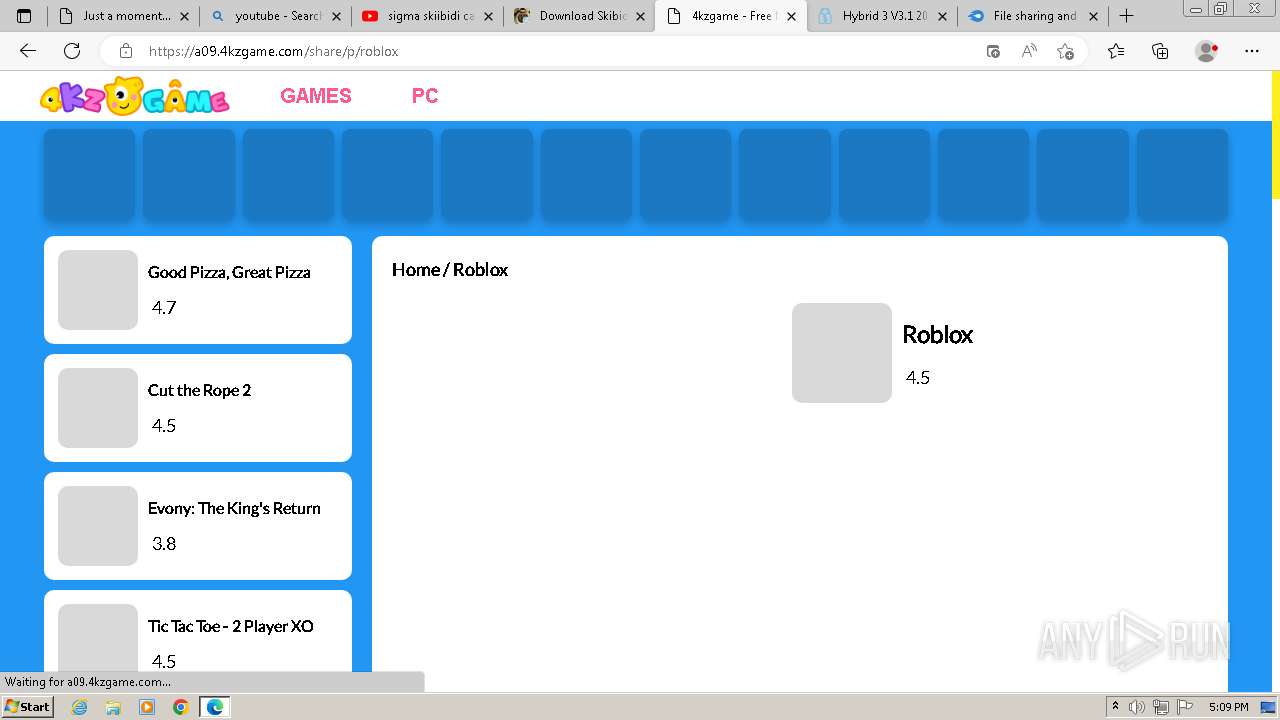Click the 3.8 rating under Evony
Screen dimensions: 1280x720
(x=164, y=544)
